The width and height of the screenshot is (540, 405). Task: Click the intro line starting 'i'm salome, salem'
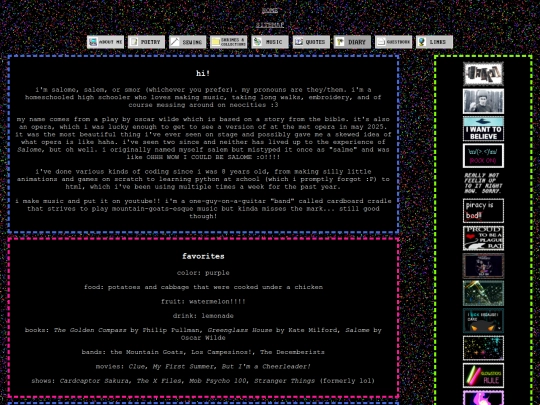(203, 97)
